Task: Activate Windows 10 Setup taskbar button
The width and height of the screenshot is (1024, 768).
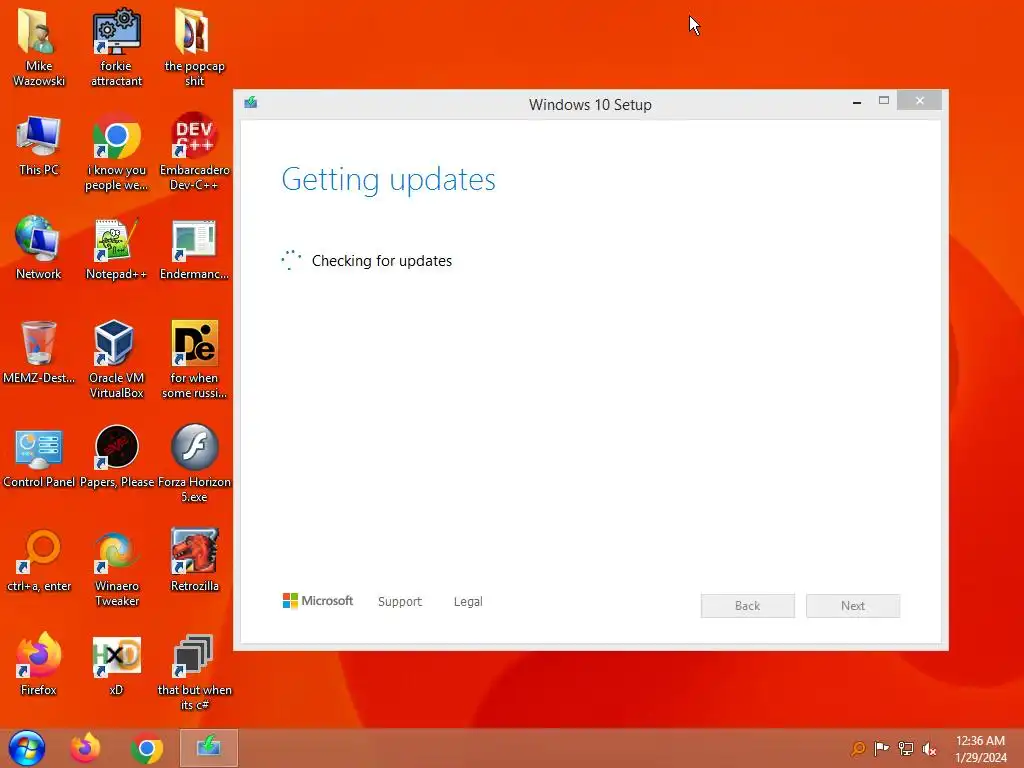Action: click(208, 748)
